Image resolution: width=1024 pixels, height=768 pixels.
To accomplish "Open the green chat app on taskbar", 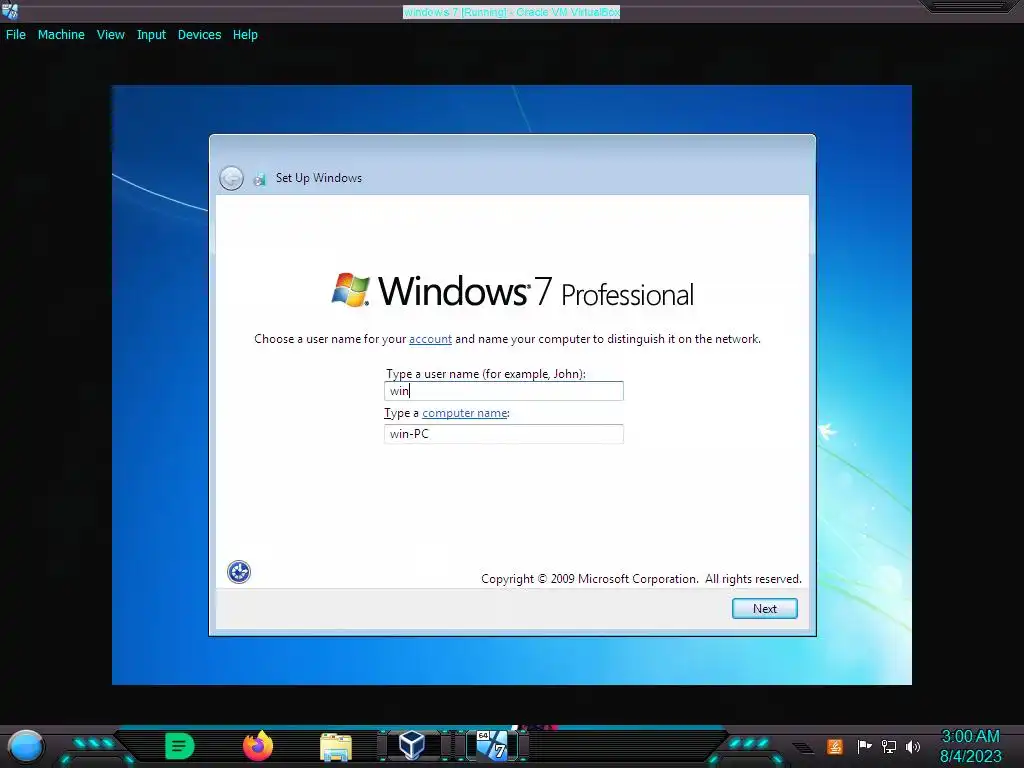I will click(180, 746).
